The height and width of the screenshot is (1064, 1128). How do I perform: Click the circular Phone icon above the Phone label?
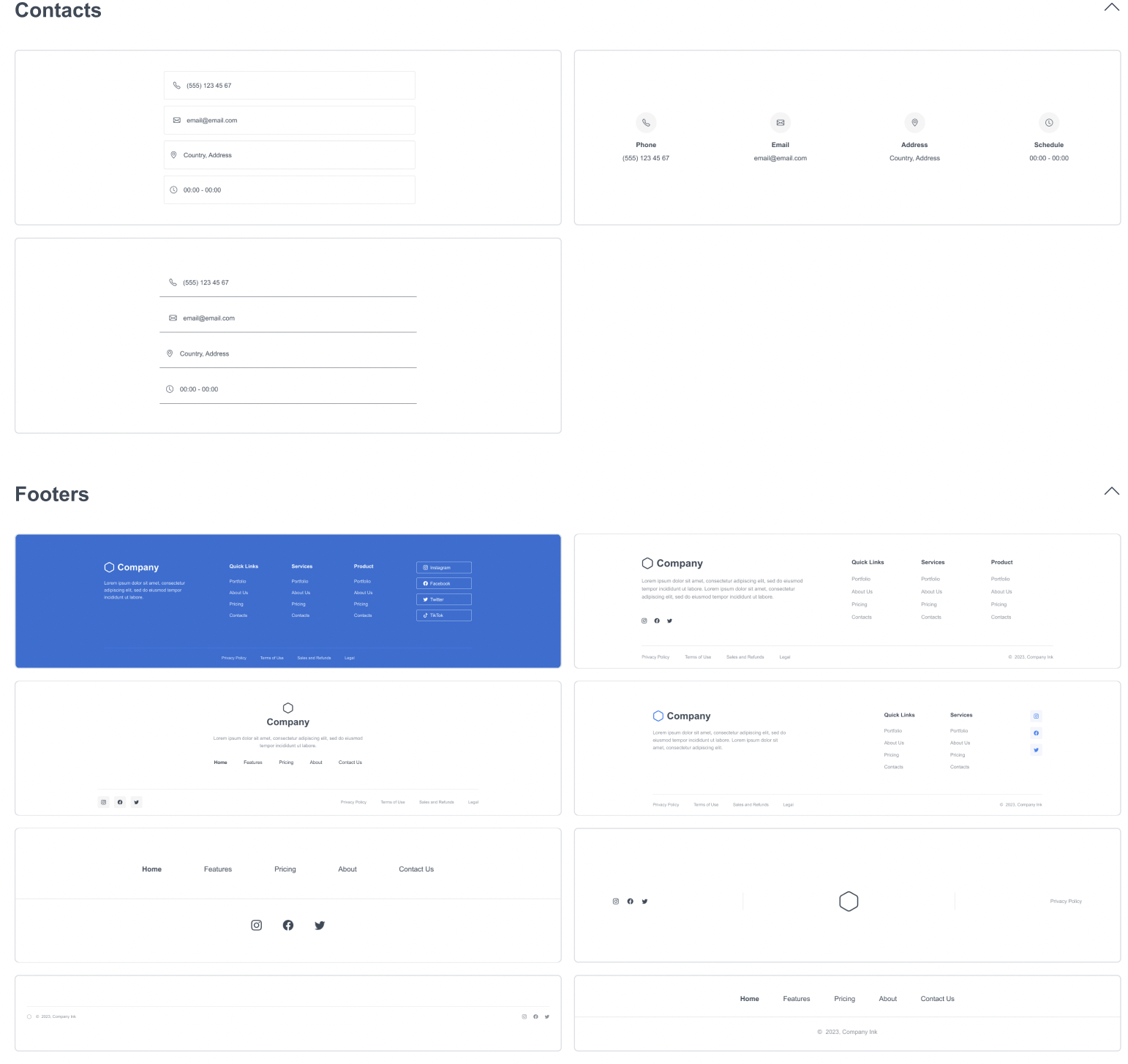click(x=646, y=123)
